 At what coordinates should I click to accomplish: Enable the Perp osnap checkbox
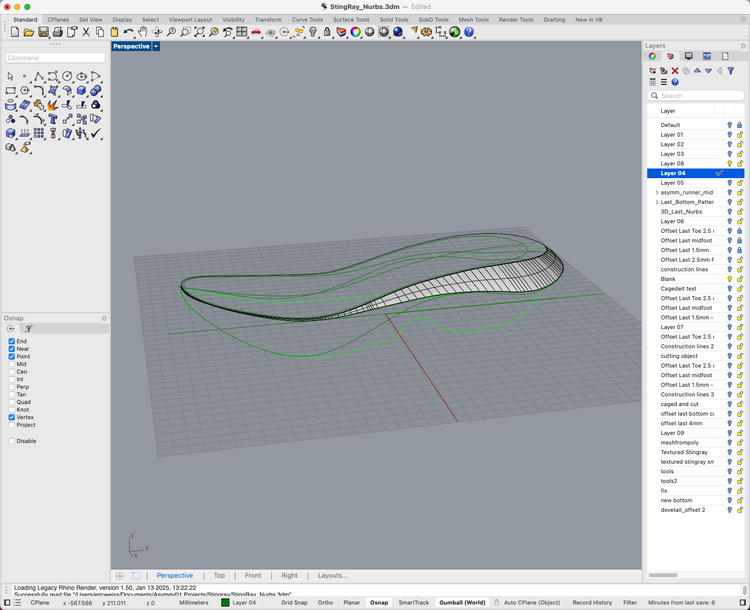tap(11, 387)
